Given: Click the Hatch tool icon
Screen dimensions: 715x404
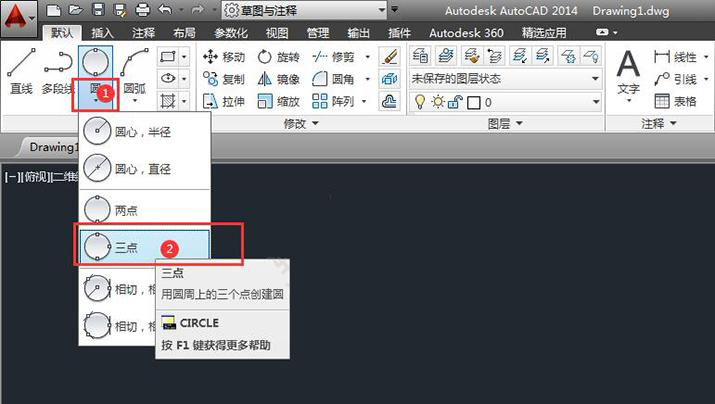Looking at the screenshot, I should [168, 100].
